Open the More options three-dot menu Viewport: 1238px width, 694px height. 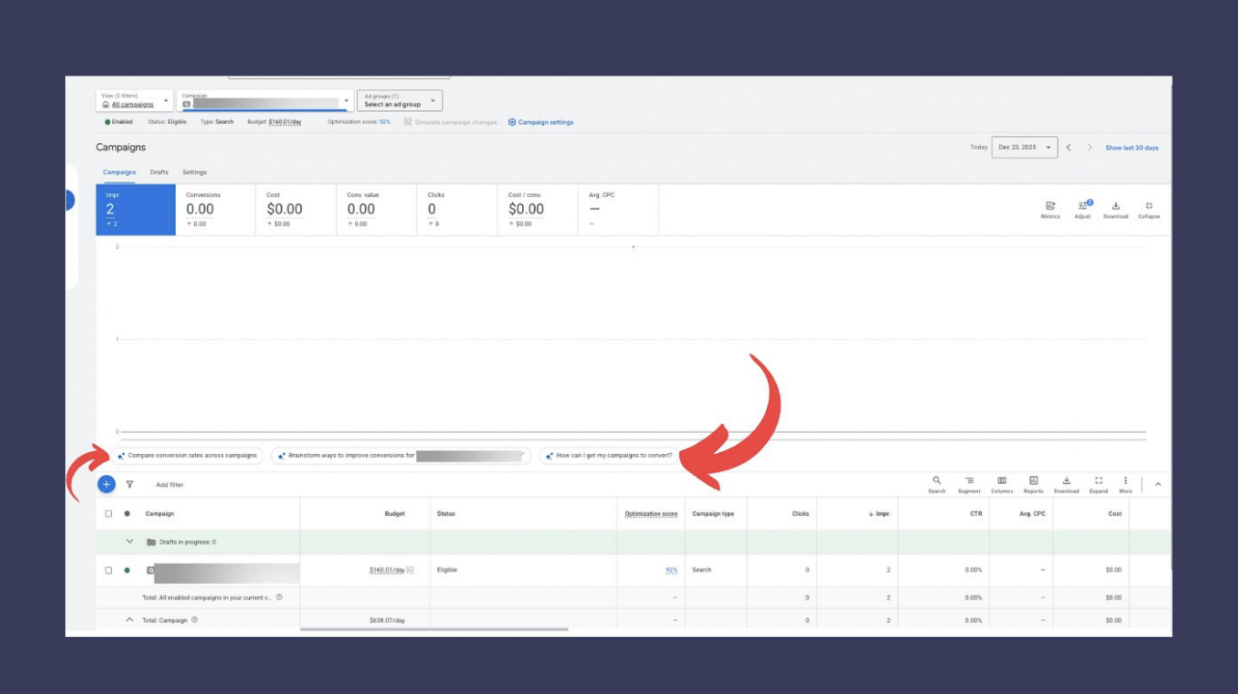point(1125,484)
